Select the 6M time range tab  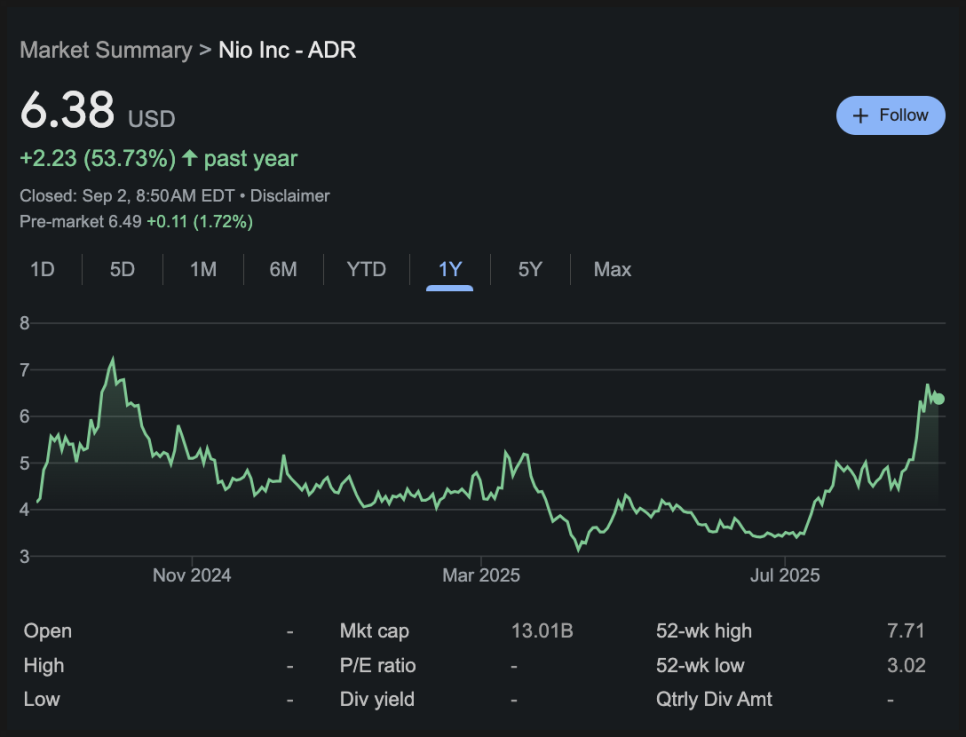[x=283, y=269]
